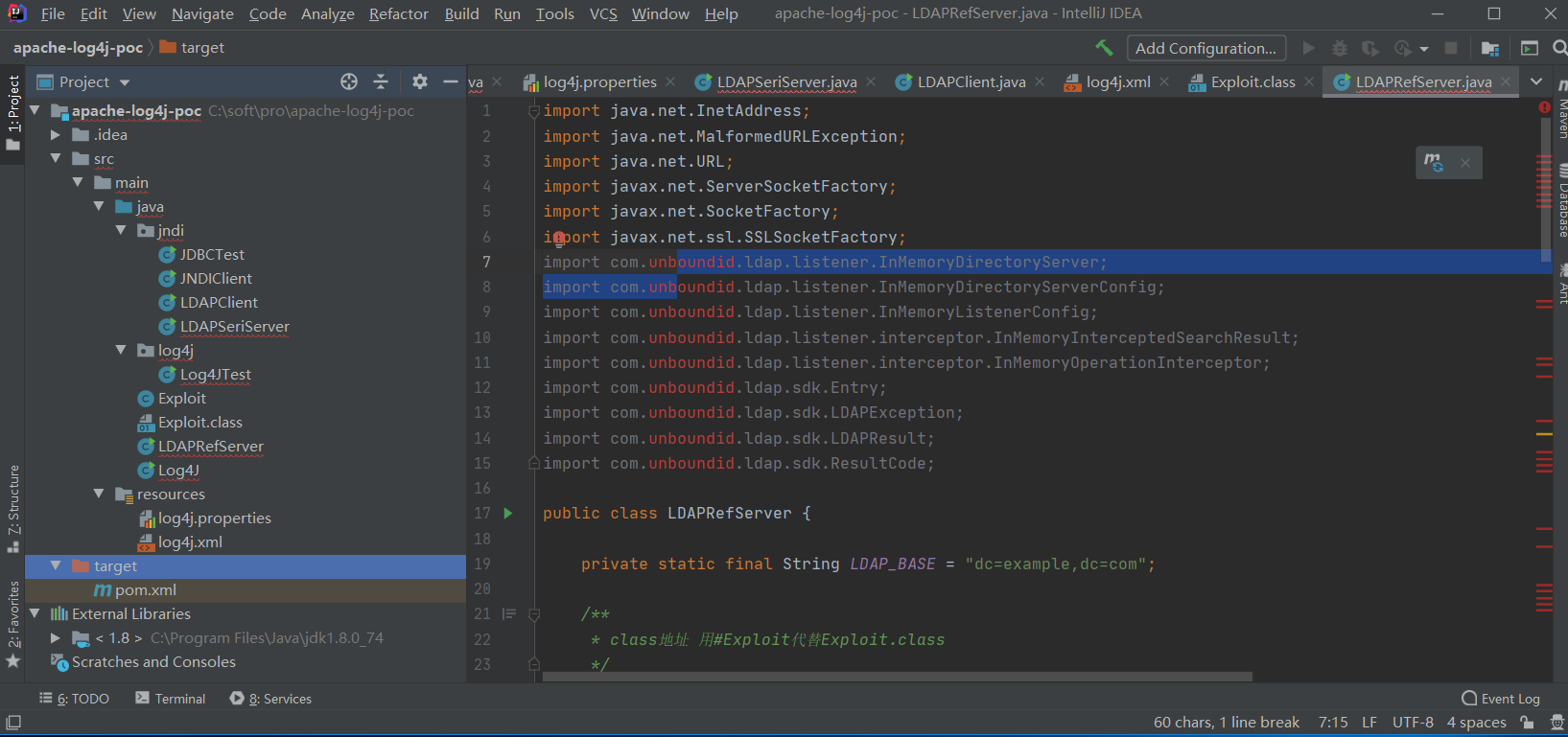Image resolution: width=1568 pixels, height=737 pixels.
Task: Click Load Maven Changes floating icon
Action: point(1434,162)
